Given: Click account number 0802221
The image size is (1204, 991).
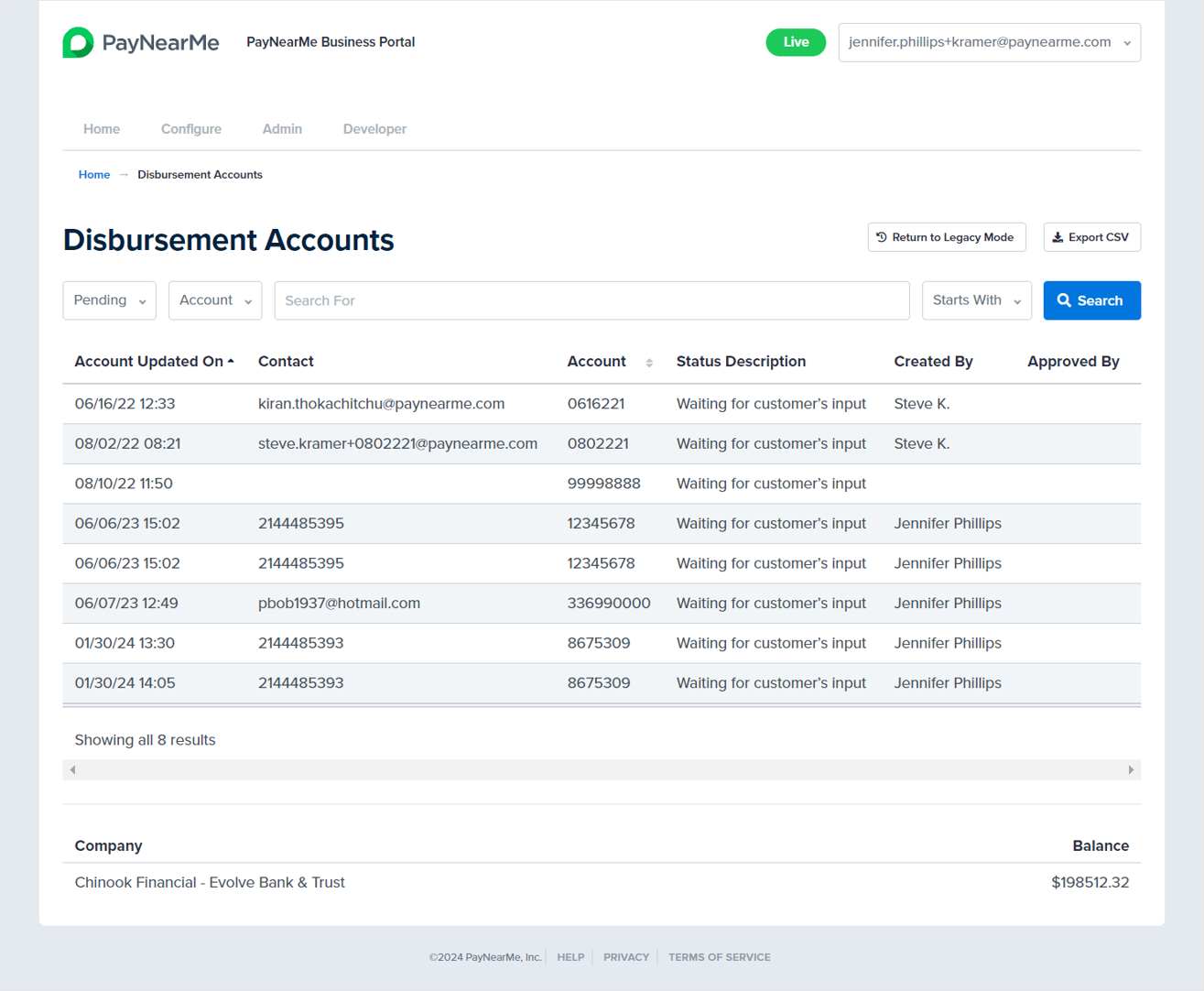Looking at the screenshot, I should [x=598, y=444].
